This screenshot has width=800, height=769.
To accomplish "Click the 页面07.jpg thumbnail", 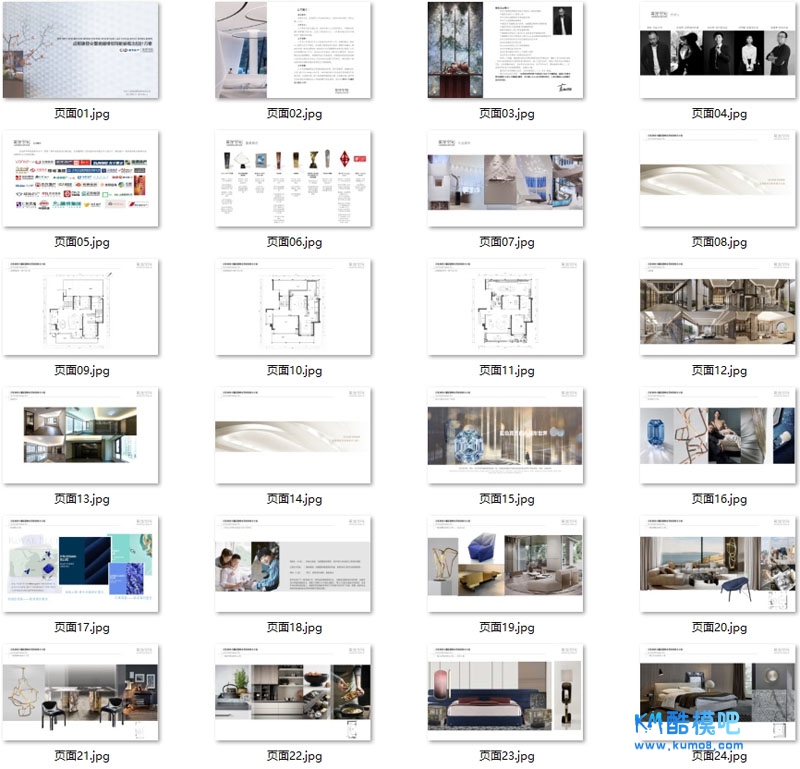I will (x=506, y=178).
